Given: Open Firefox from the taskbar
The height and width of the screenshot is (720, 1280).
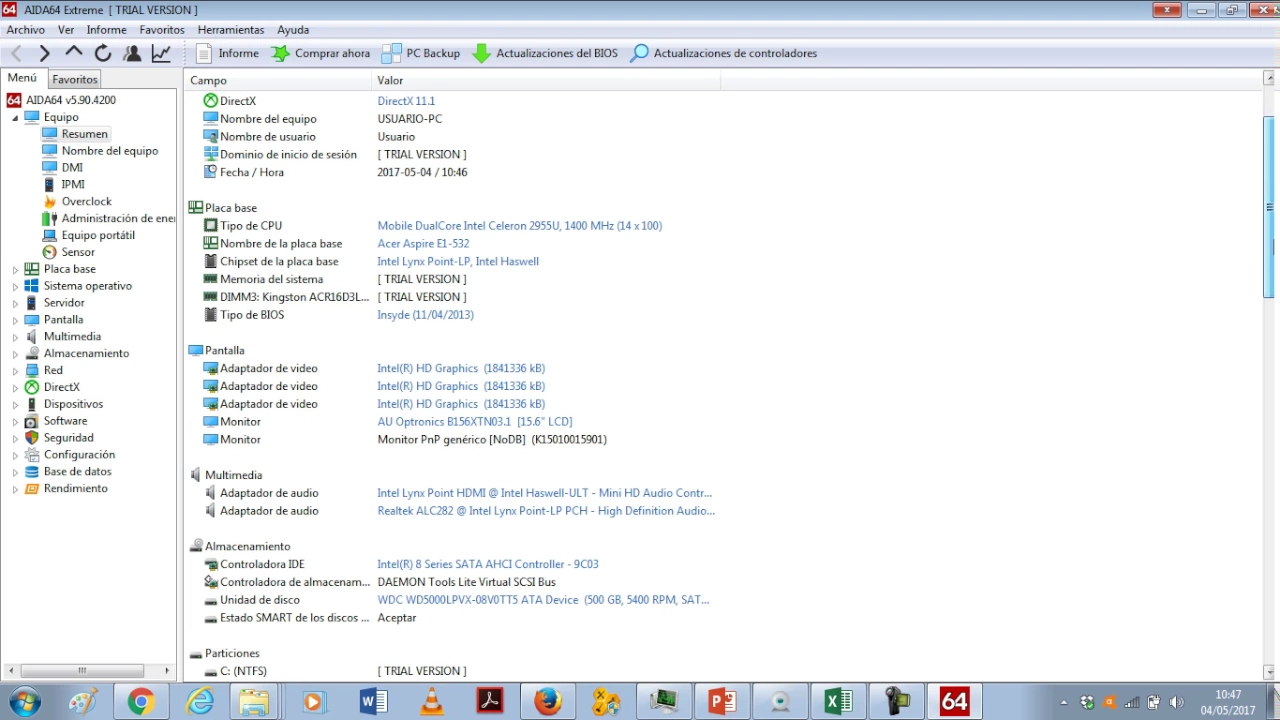Looking at the screenshot, I should (x=547, y=702).
